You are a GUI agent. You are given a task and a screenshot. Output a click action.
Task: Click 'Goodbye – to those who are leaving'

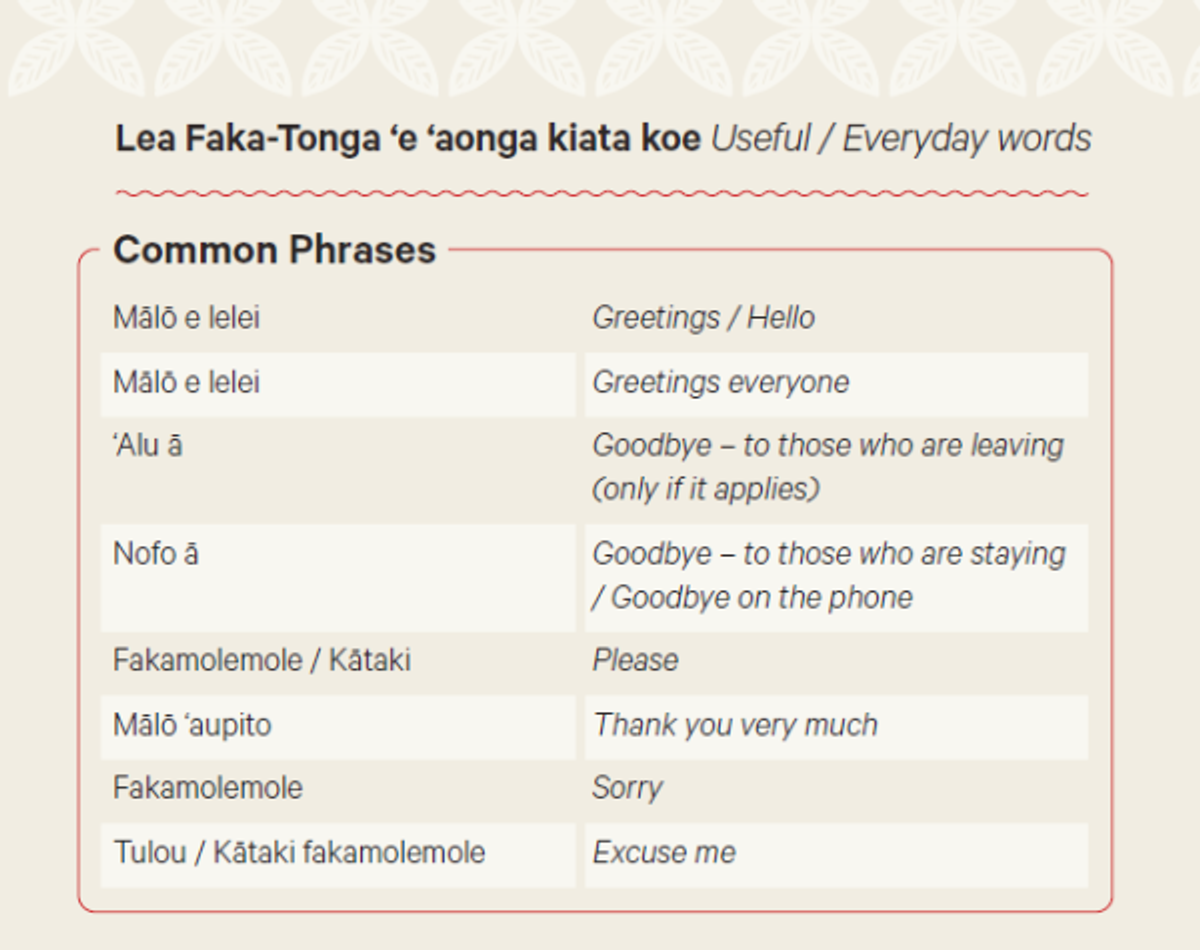click(x=829, y=445)
